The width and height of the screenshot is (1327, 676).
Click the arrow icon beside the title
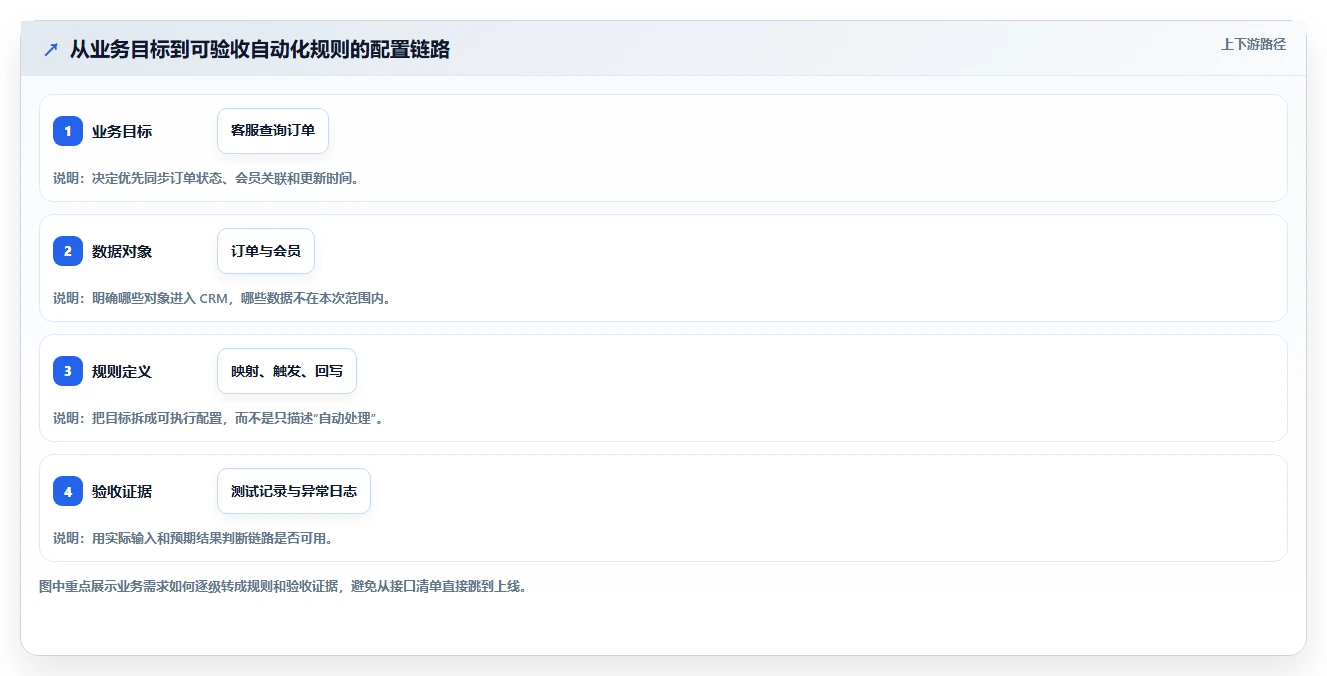[51, 49]
